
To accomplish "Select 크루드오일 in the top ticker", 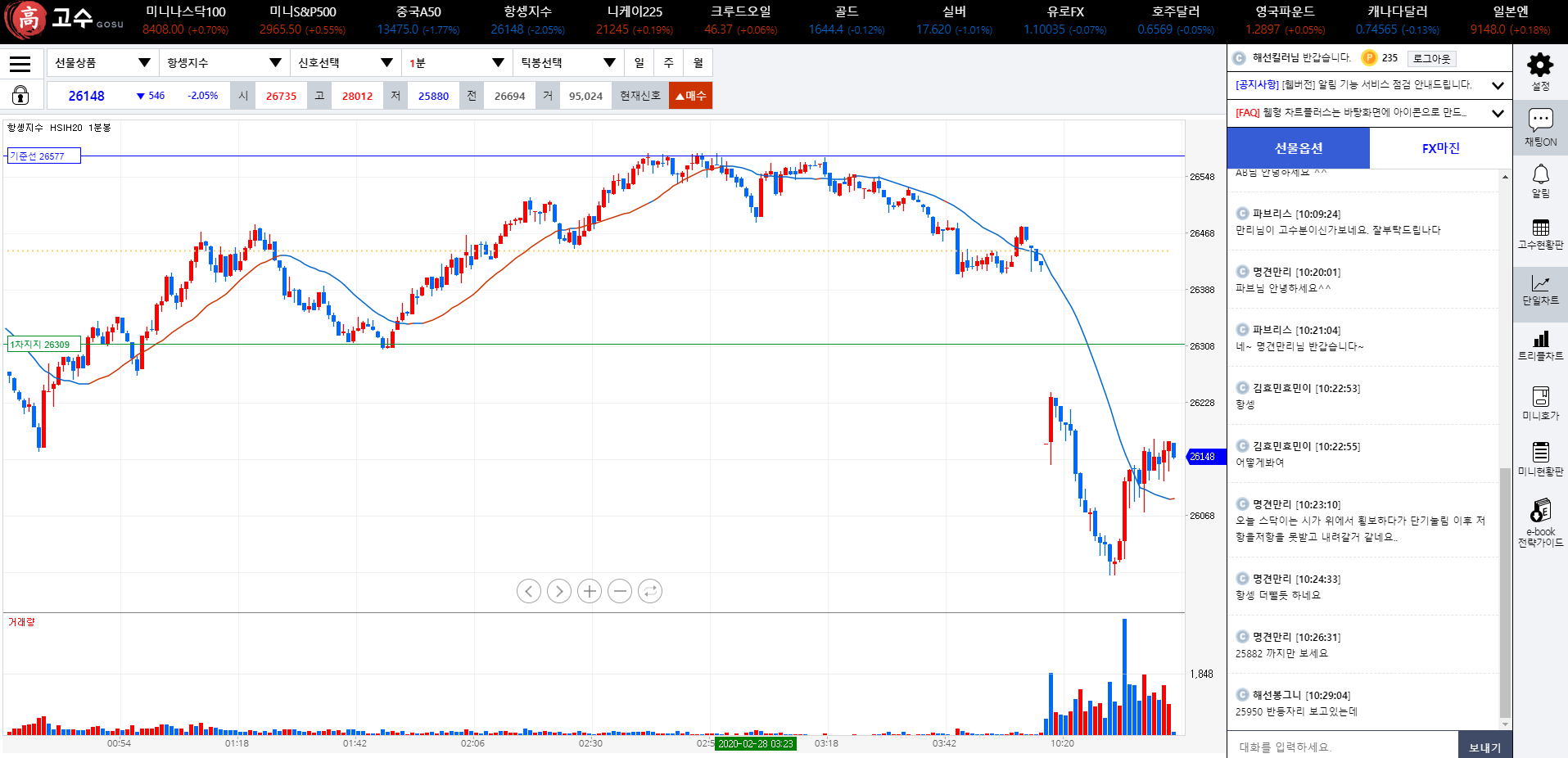I will tap(741, 20).
